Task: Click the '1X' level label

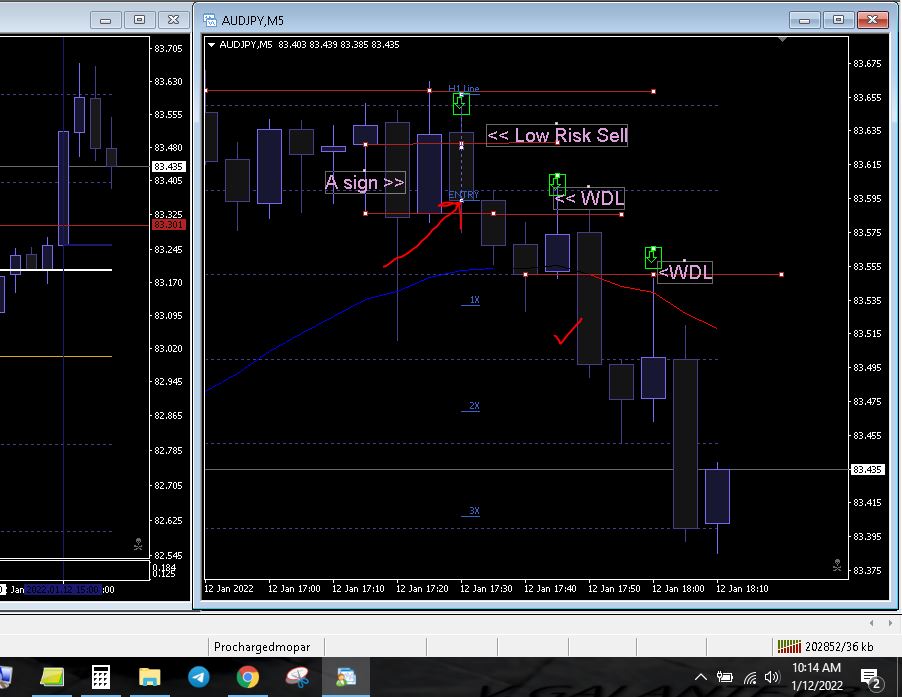Action: 474,300
